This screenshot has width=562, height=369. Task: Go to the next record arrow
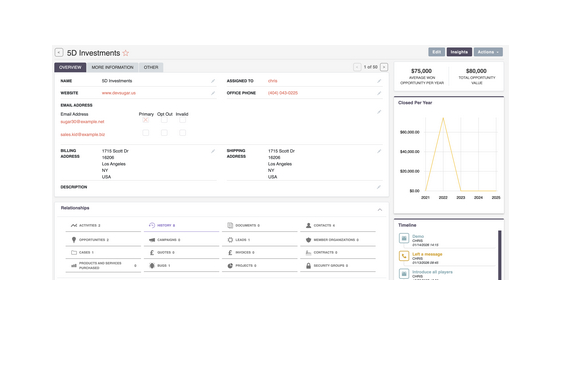pyautogui.click(x=384, y=67)
